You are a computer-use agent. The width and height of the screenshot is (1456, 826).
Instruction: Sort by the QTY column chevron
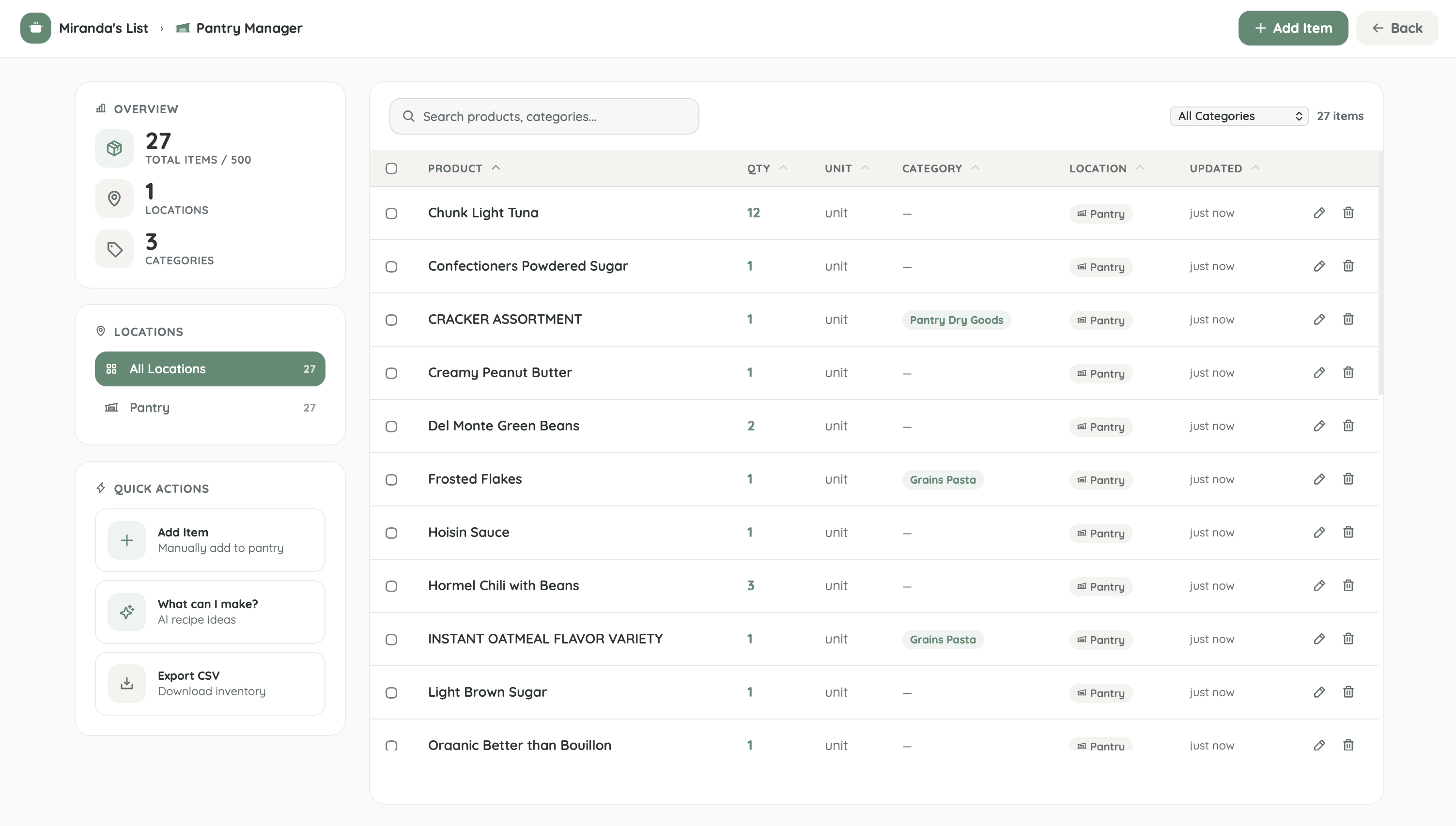click(785, 168)
